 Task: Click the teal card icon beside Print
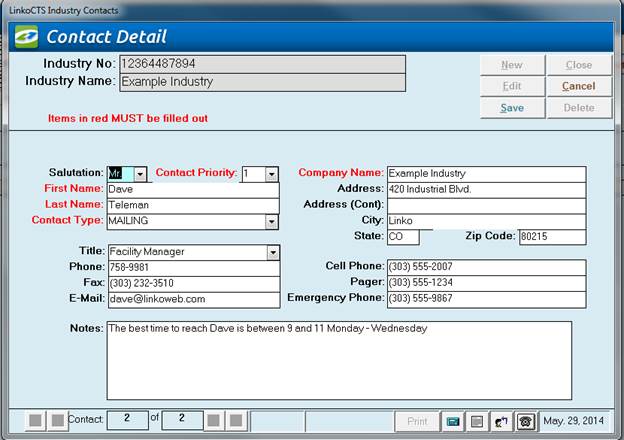pyautogui.click(x=453, y=421)
